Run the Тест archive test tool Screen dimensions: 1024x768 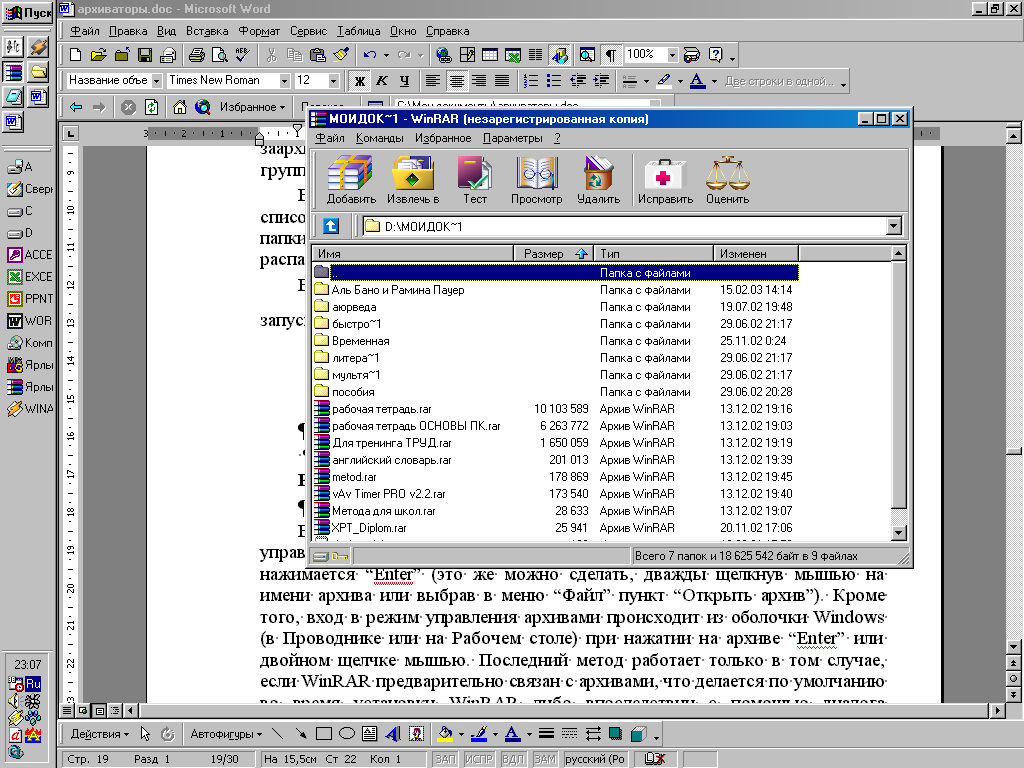[474, 180]
